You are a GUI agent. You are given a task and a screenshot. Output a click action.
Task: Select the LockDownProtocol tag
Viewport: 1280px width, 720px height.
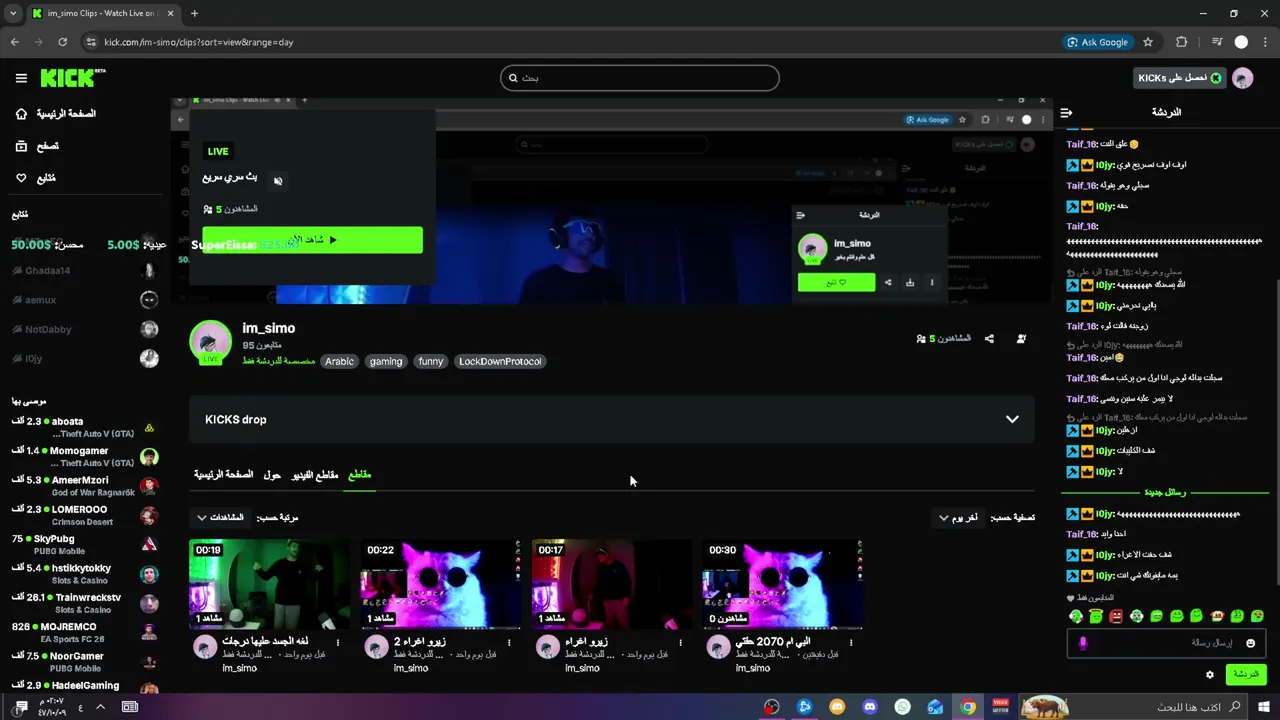(500, 362)
